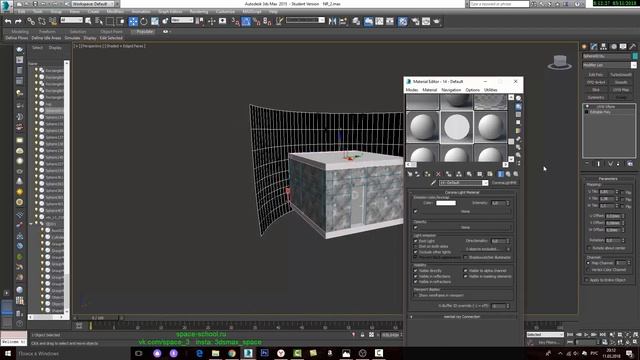
Task: Click the Redo arrow in main toolbar
Action: (18, 21)
